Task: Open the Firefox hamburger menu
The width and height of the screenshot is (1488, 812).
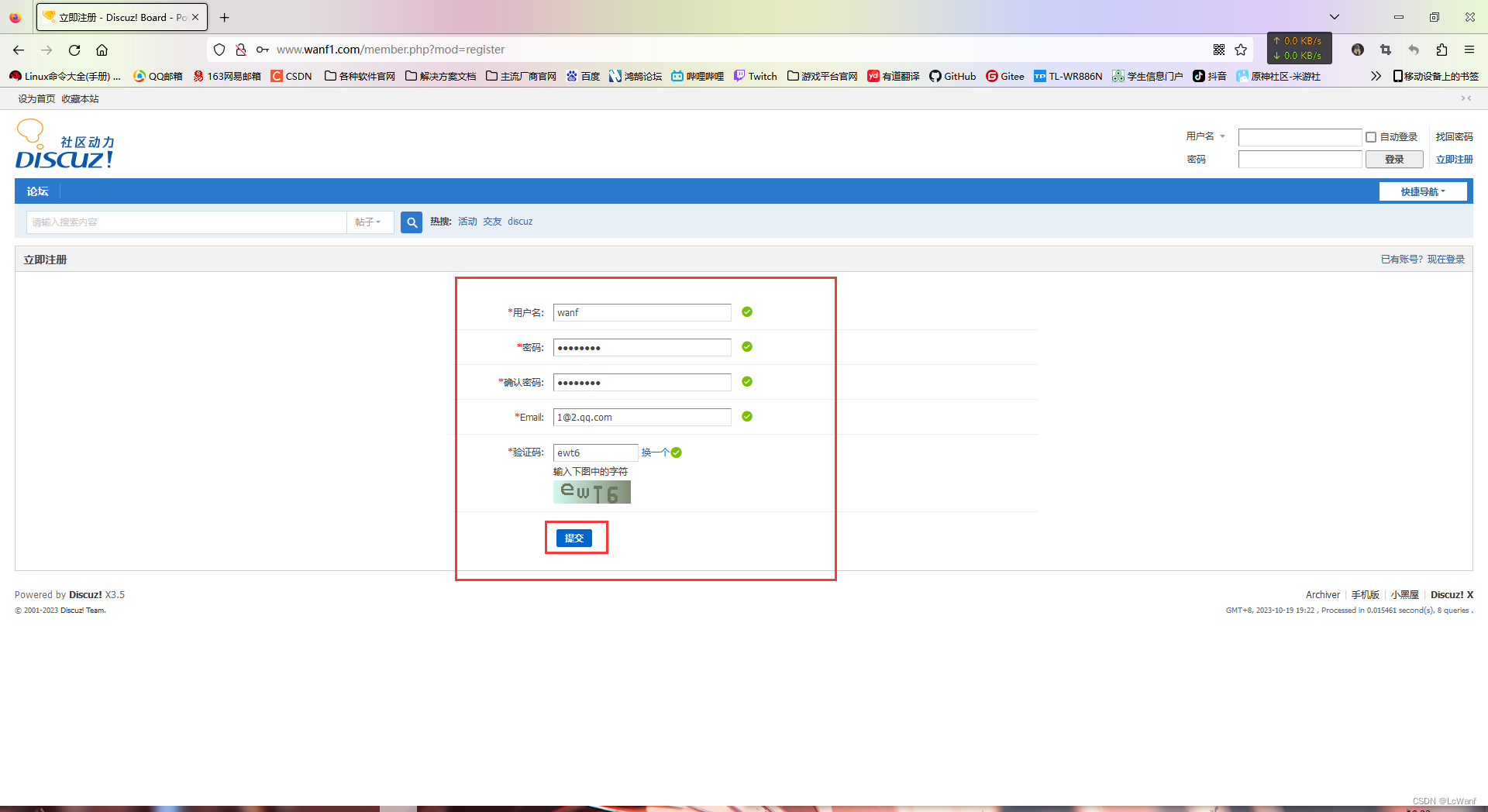Action: pyautogui.click(x=1469, y=50)
